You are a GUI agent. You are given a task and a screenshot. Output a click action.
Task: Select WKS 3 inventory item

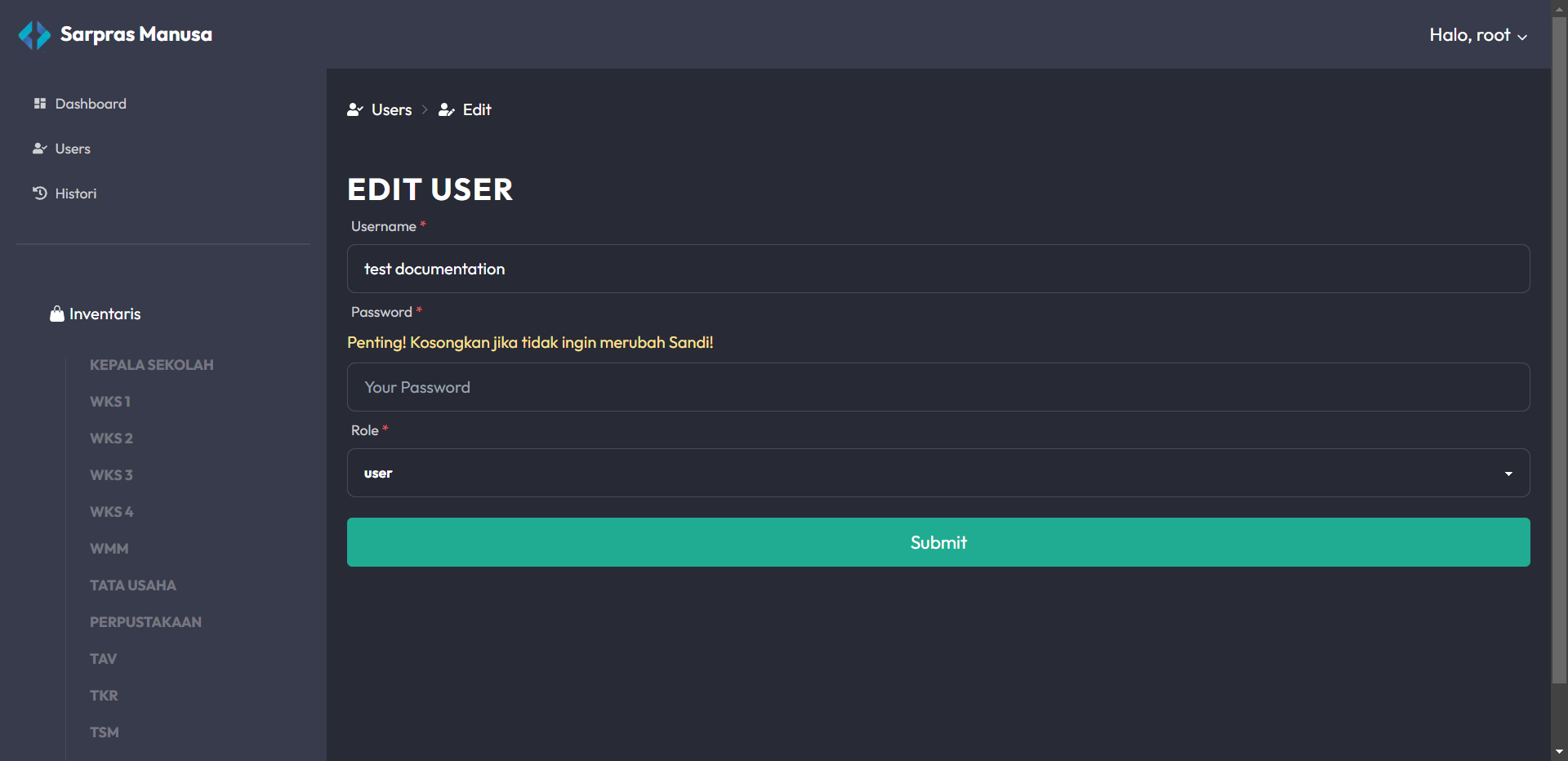click(x=111, y=475)
